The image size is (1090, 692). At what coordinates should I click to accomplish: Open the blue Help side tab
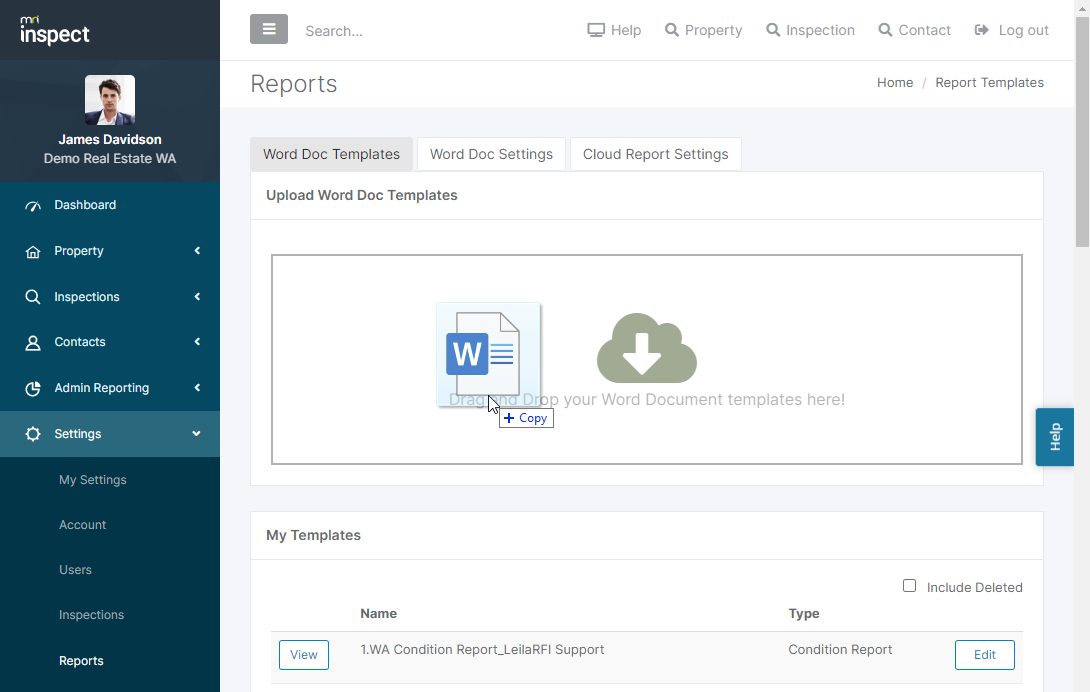click(x=1055, y=437)
